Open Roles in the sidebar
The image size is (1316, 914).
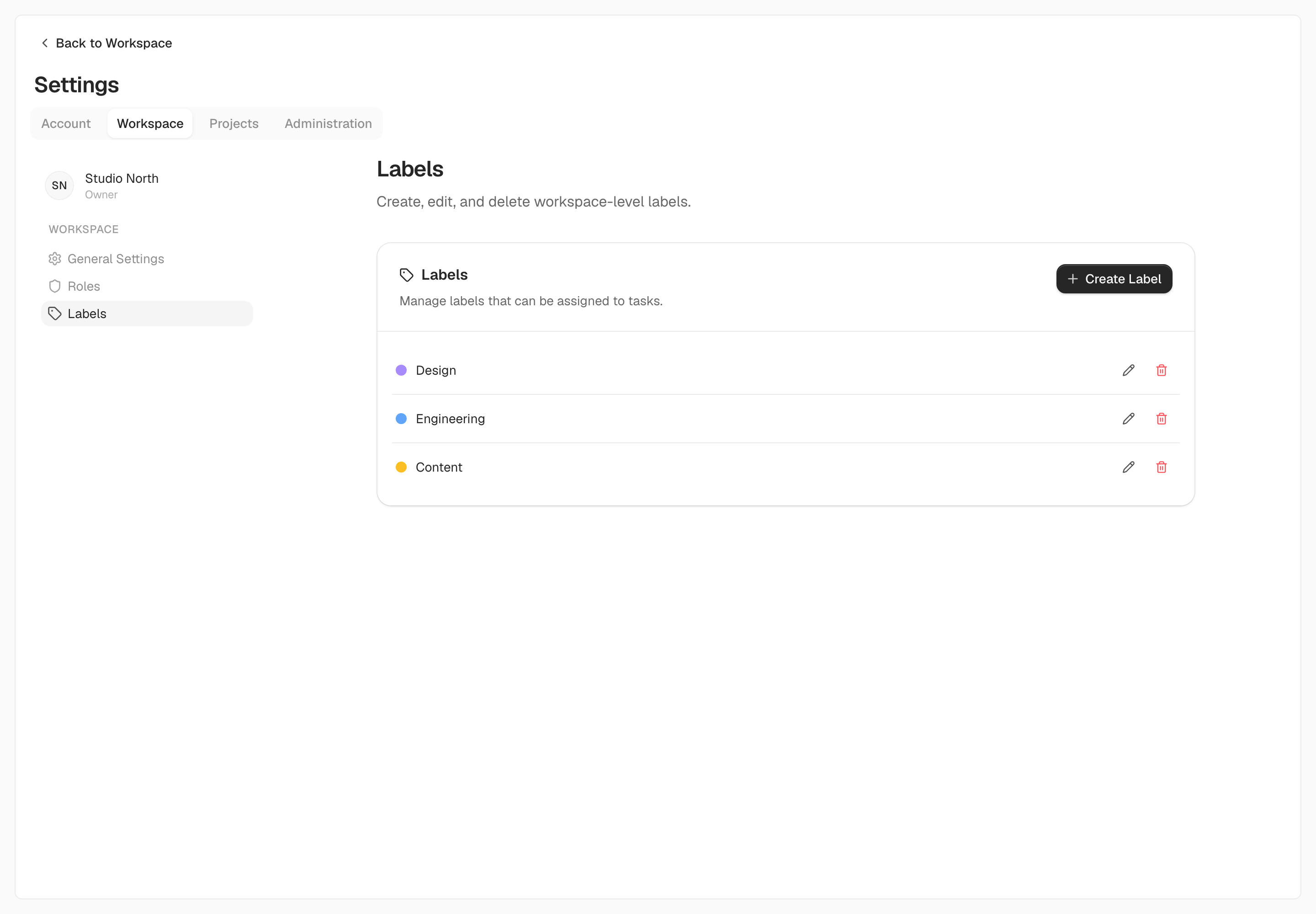(x=147, y=287)
